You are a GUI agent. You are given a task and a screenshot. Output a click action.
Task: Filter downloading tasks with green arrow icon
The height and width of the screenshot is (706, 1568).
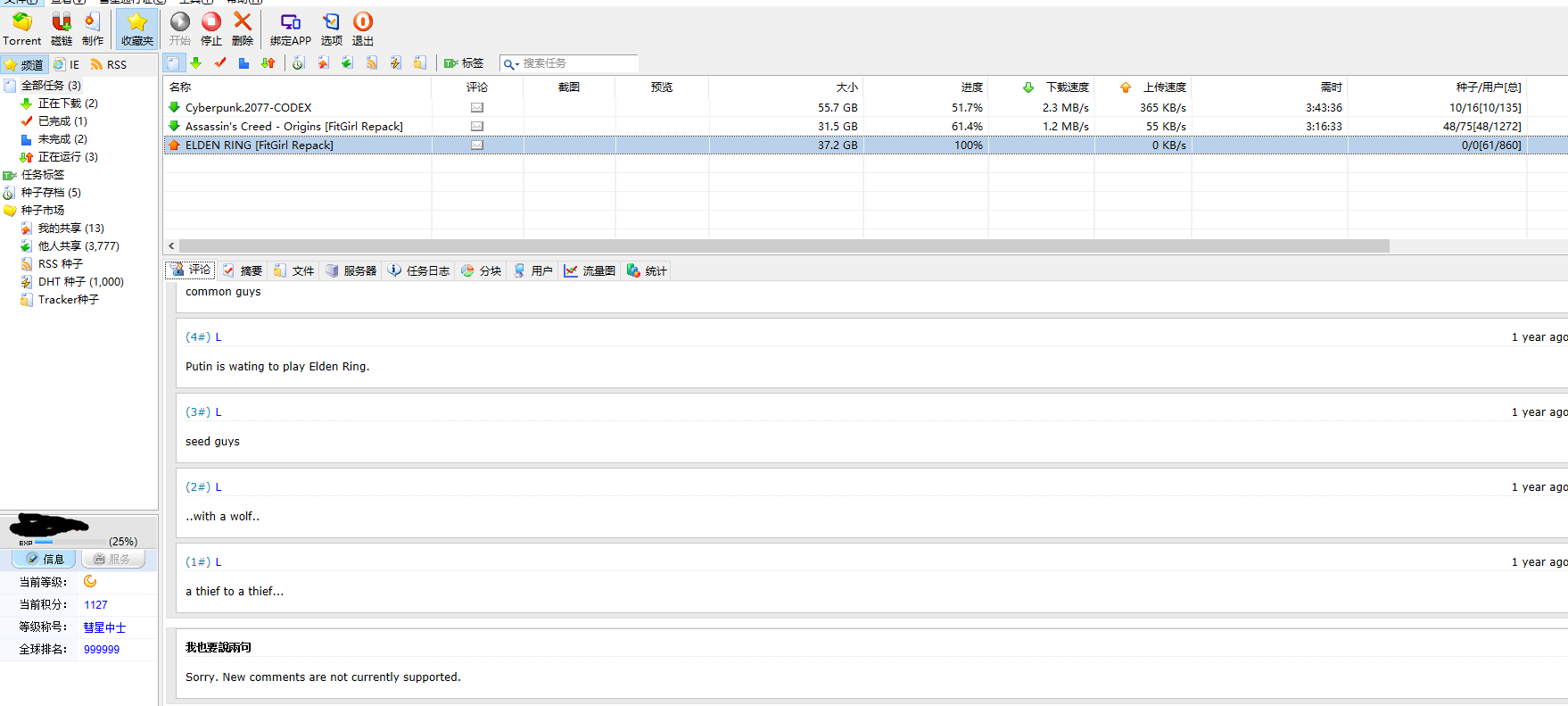click(x=196, y=62)
